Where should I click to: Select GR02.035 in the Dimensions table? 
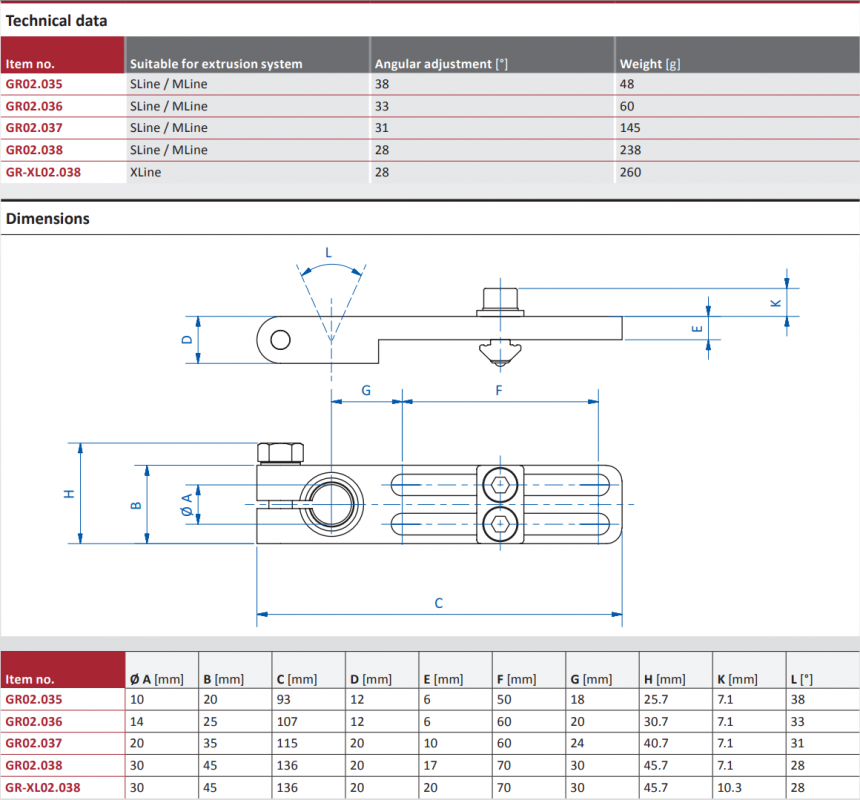tap(34, 700)
